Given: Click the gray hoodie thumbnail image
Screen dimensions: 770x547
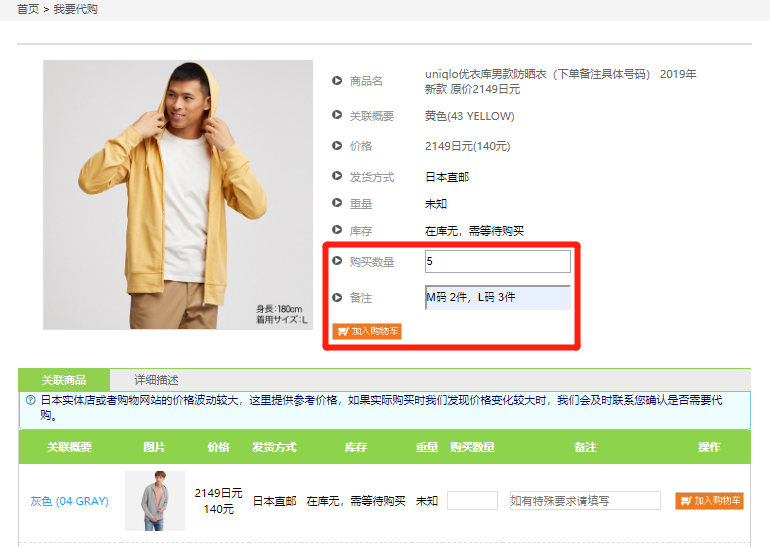Looking at the screenshot, I should 155,501.
